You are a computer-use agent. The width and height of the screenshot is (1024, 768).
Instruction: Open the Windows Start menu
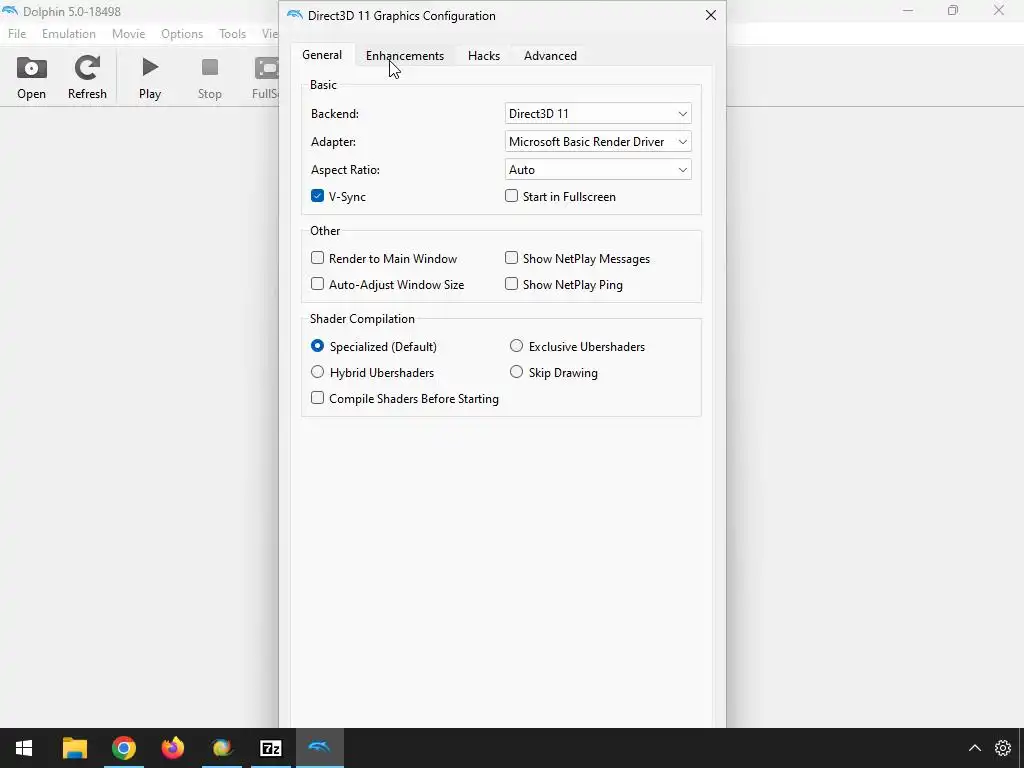click(24, 748)
